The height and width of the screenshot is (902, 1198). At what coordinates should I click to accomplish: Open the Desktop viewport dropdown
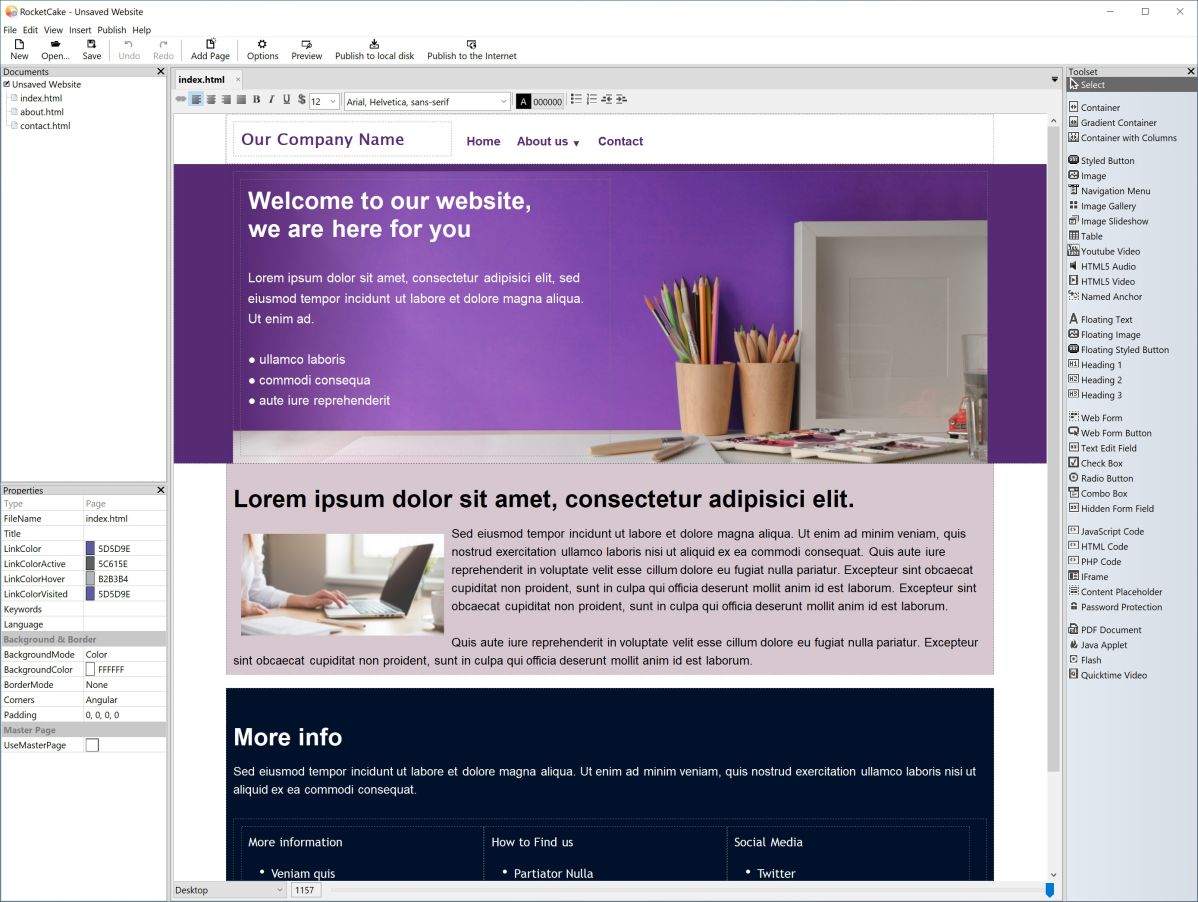[229, 890]
